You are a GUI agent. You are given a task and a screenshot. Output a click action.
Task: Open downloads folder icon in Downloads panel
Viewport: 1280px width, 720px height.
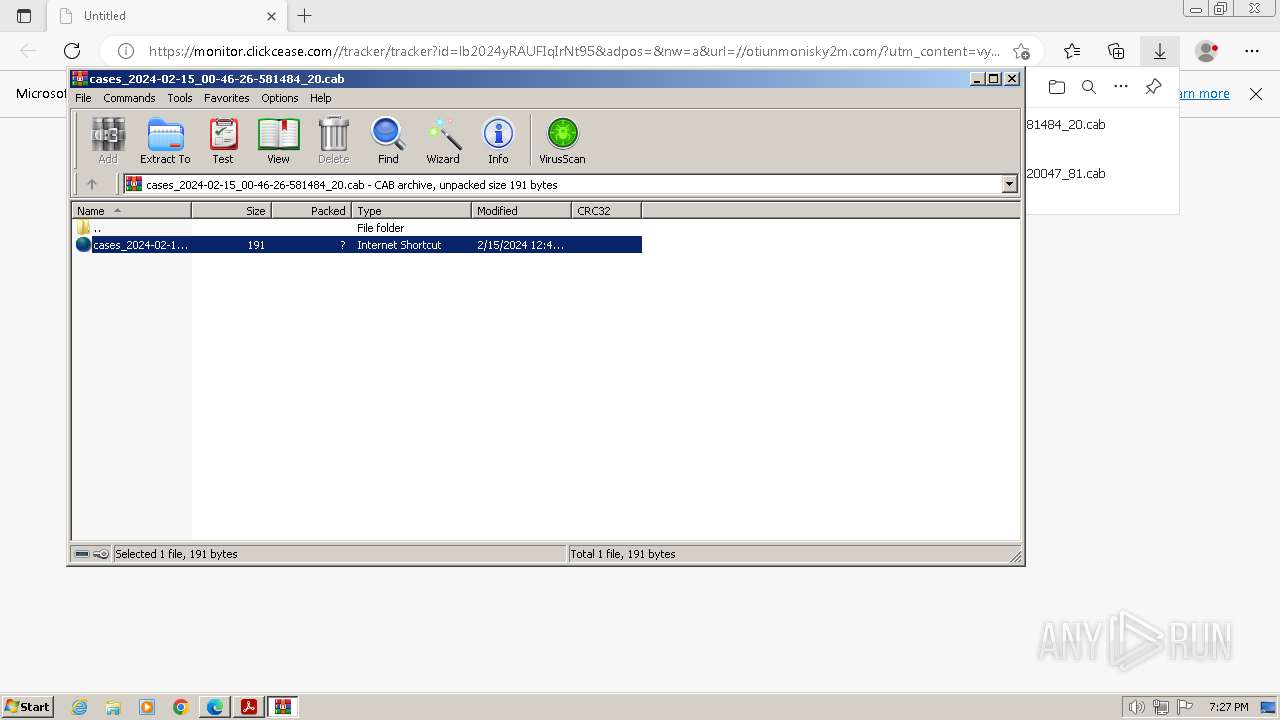1057,87
